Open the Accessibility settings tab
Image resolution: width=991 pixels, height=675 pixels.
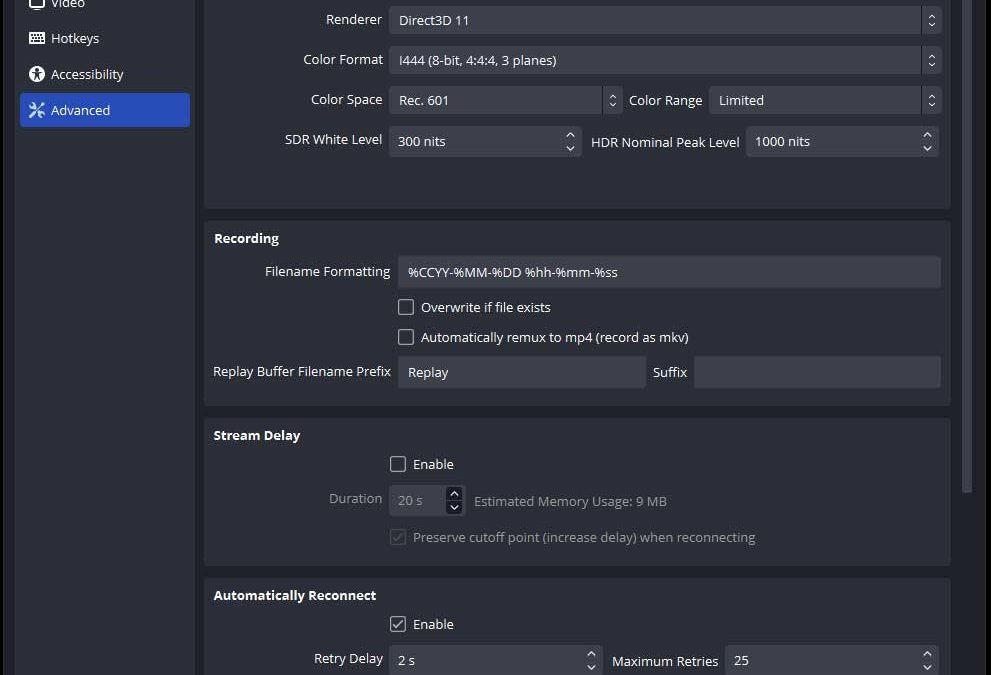(87, 74)
